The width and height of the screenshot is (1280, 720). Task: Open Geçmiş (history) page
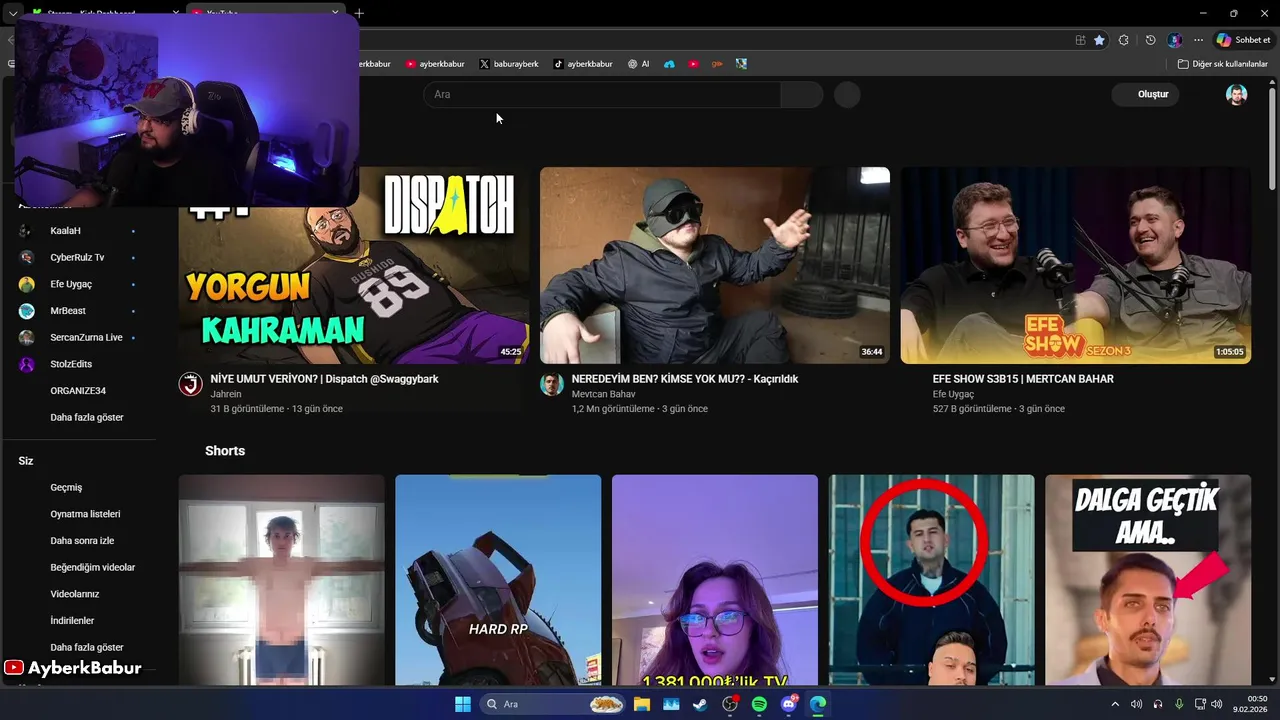tap(66, 487)
